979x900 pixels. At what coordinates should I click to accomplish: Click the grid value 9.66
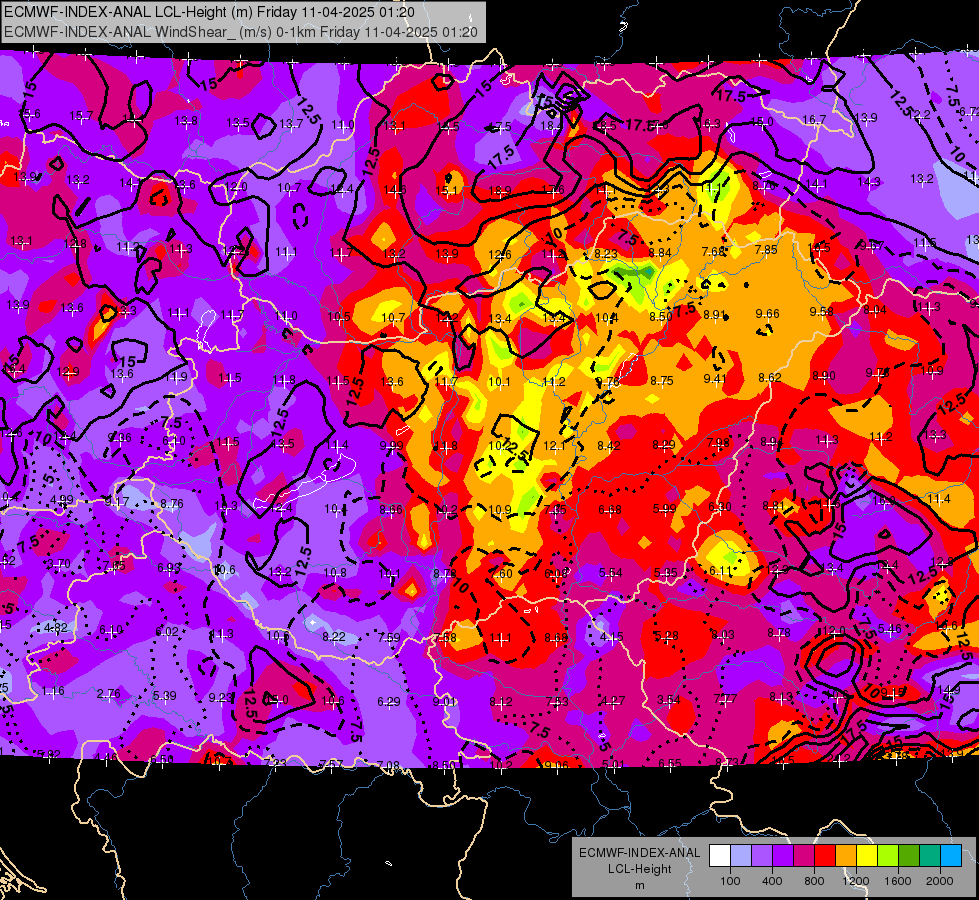(x=767, y=314)
